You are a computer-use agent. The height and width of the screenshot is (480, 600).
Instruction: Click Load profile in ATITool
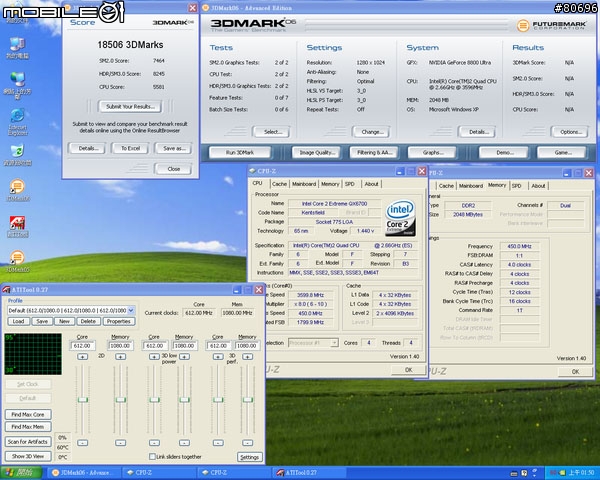pos(18,321)
